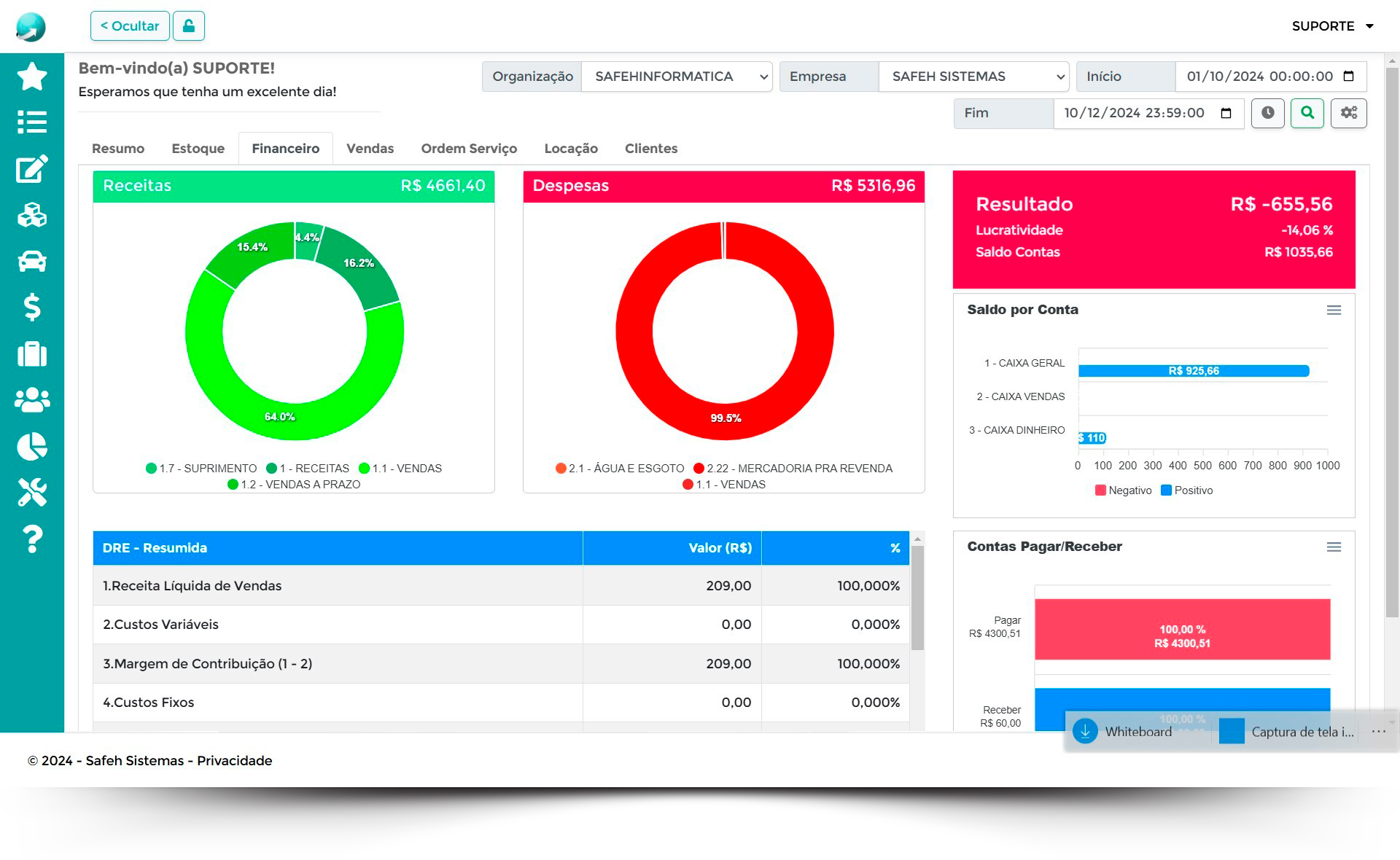
Task: Toggle Positivo legend in Saldo por Conta
Action: [1187, 490]
